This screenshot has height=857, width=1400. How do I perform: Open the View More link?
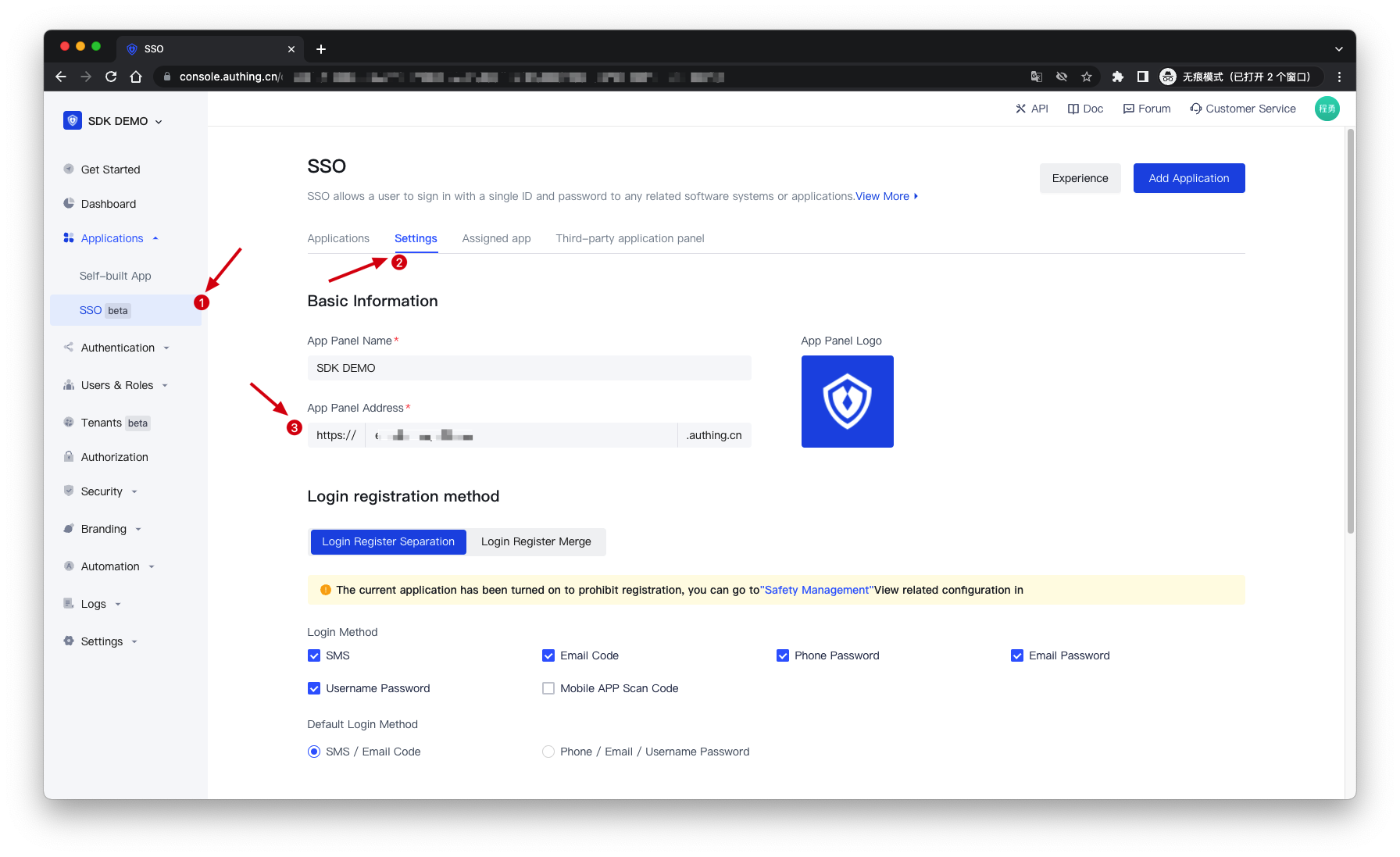[x=887, y=196]
